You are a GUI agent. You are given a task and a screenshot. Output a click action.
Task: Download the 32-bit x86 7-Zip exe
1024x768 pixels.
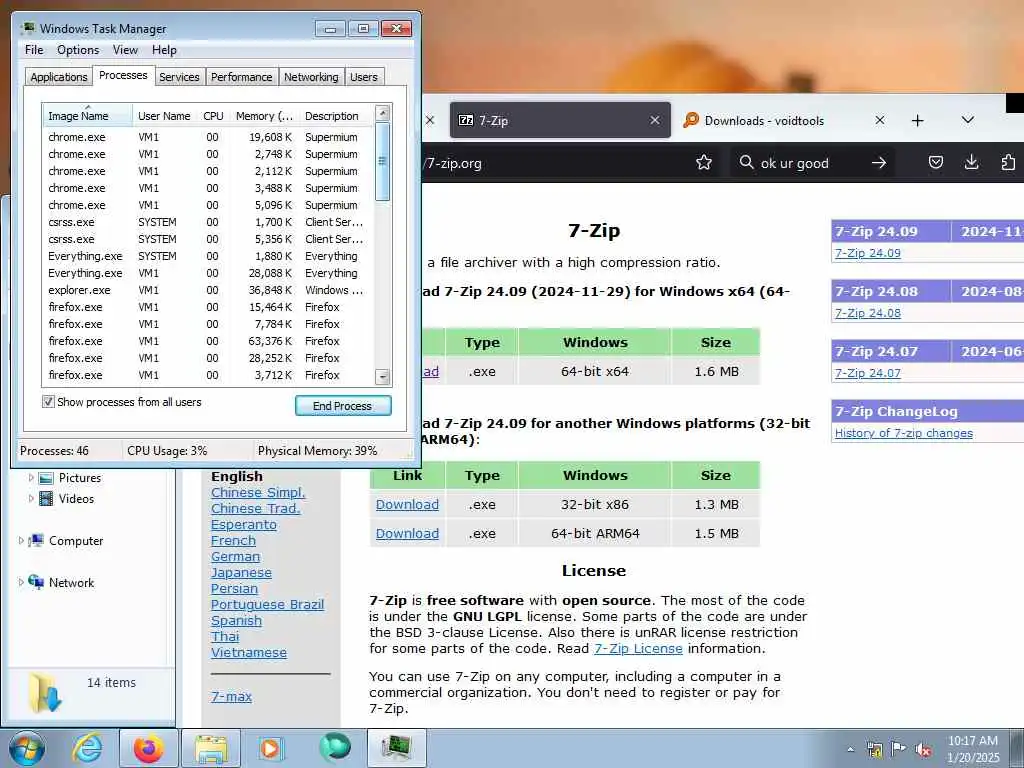[407, 505]
